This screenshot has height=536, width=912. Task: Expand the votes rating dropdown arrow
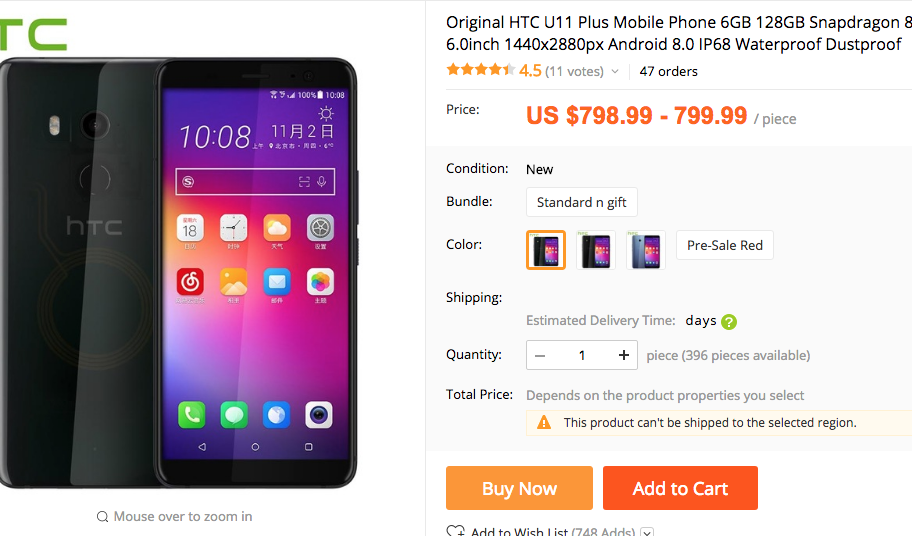pos(615,72)
